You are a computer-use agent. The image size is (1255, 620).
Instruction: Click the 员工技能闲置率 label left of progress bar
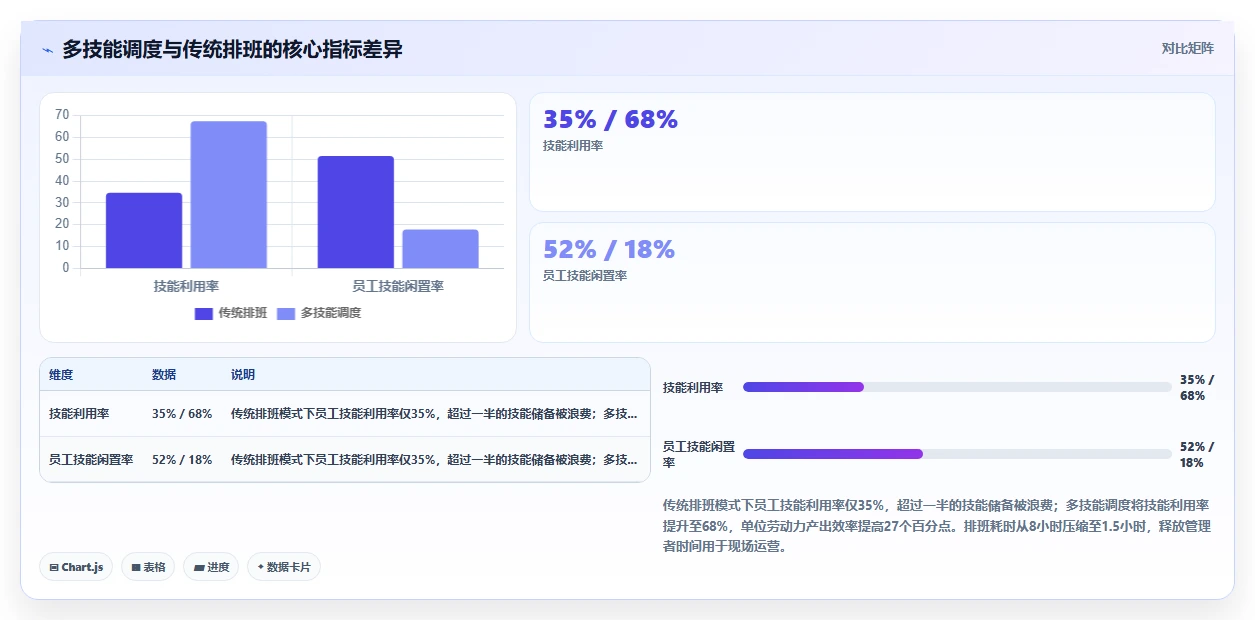point(699,454)
